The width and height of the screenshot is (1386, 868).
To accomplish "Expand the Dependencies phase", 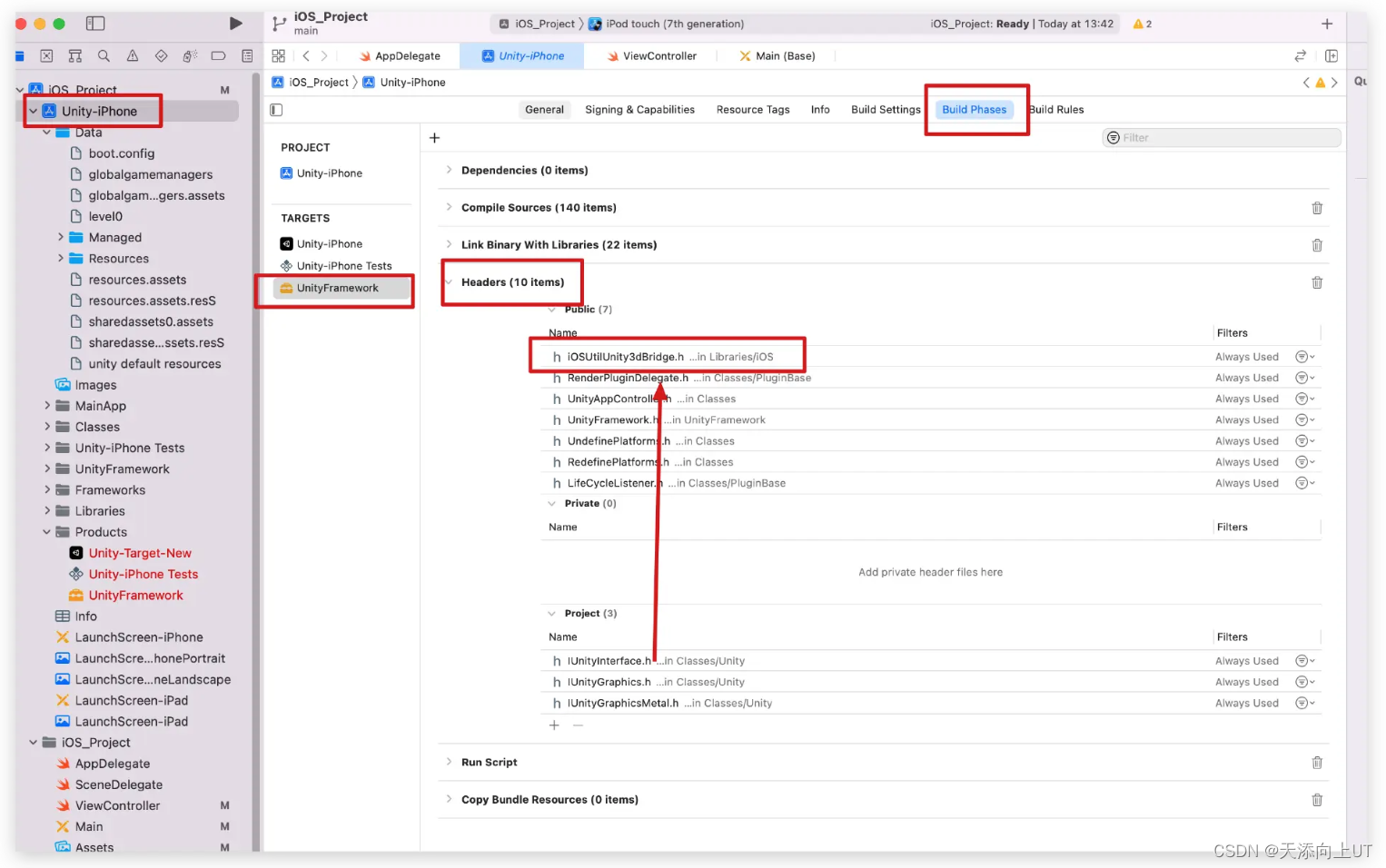I will click(449, 170).
